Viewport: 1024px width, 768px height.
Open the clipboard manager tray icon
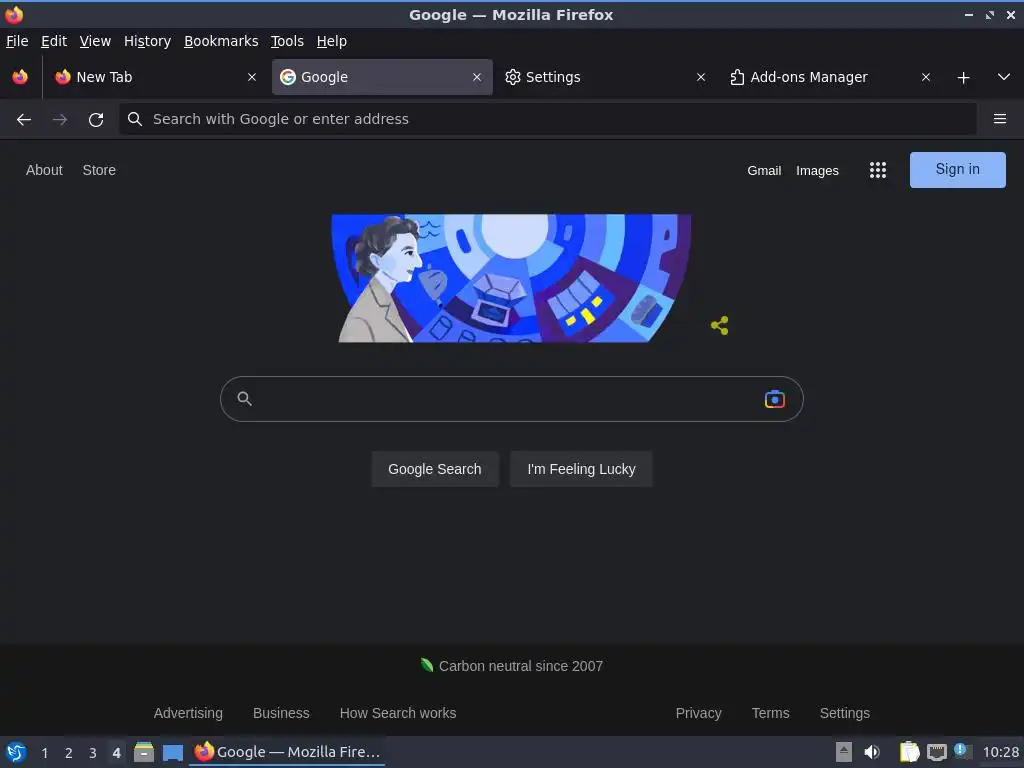click(909, 752)
